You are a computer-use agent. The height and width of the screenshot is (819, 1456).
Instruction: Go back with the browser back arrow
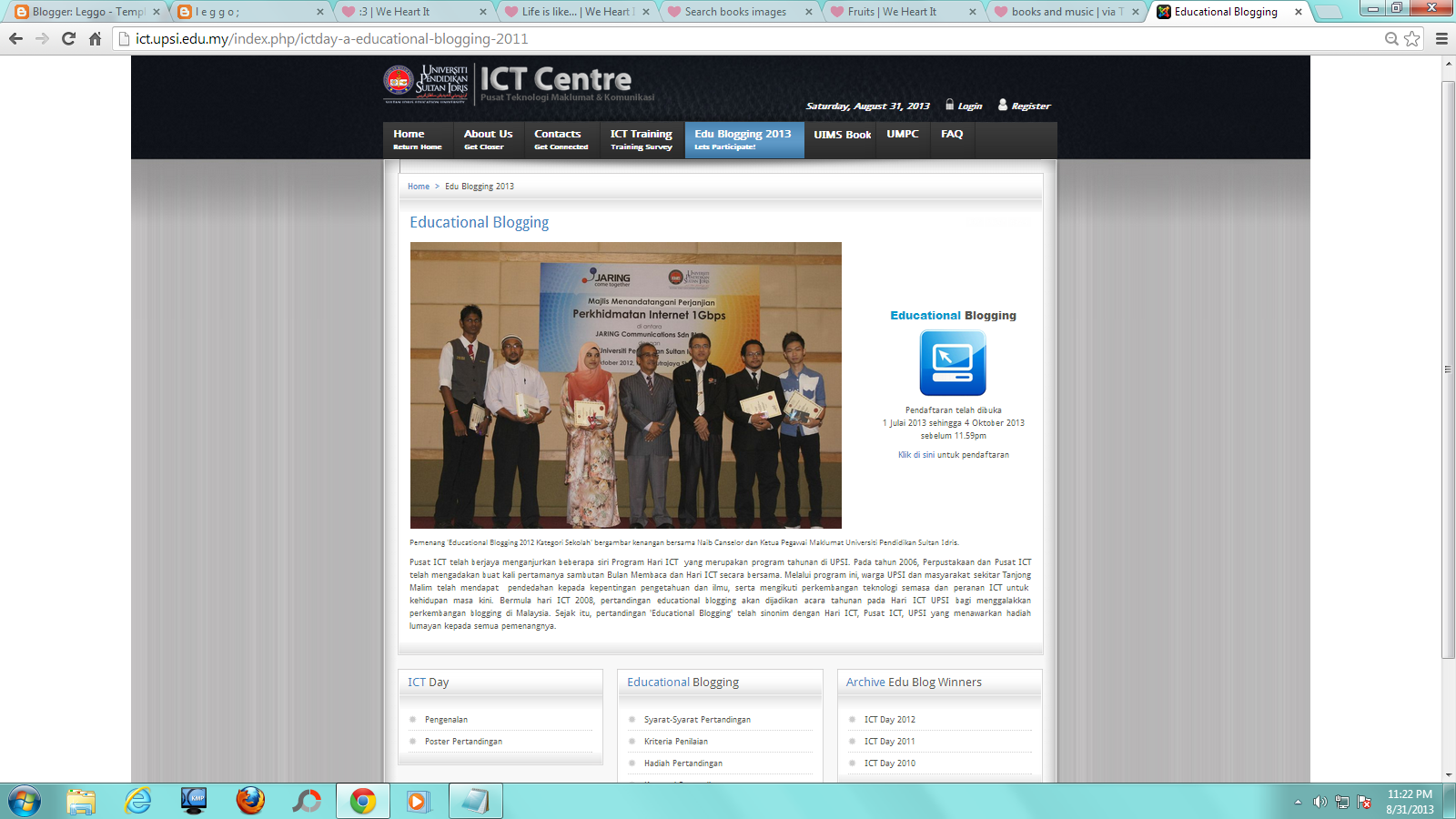(x=15, y=38)
